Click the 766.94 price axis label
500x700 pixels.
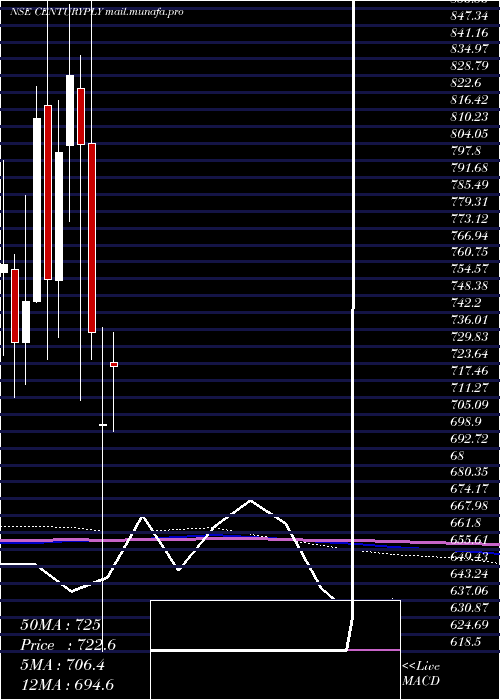(469, 235)
